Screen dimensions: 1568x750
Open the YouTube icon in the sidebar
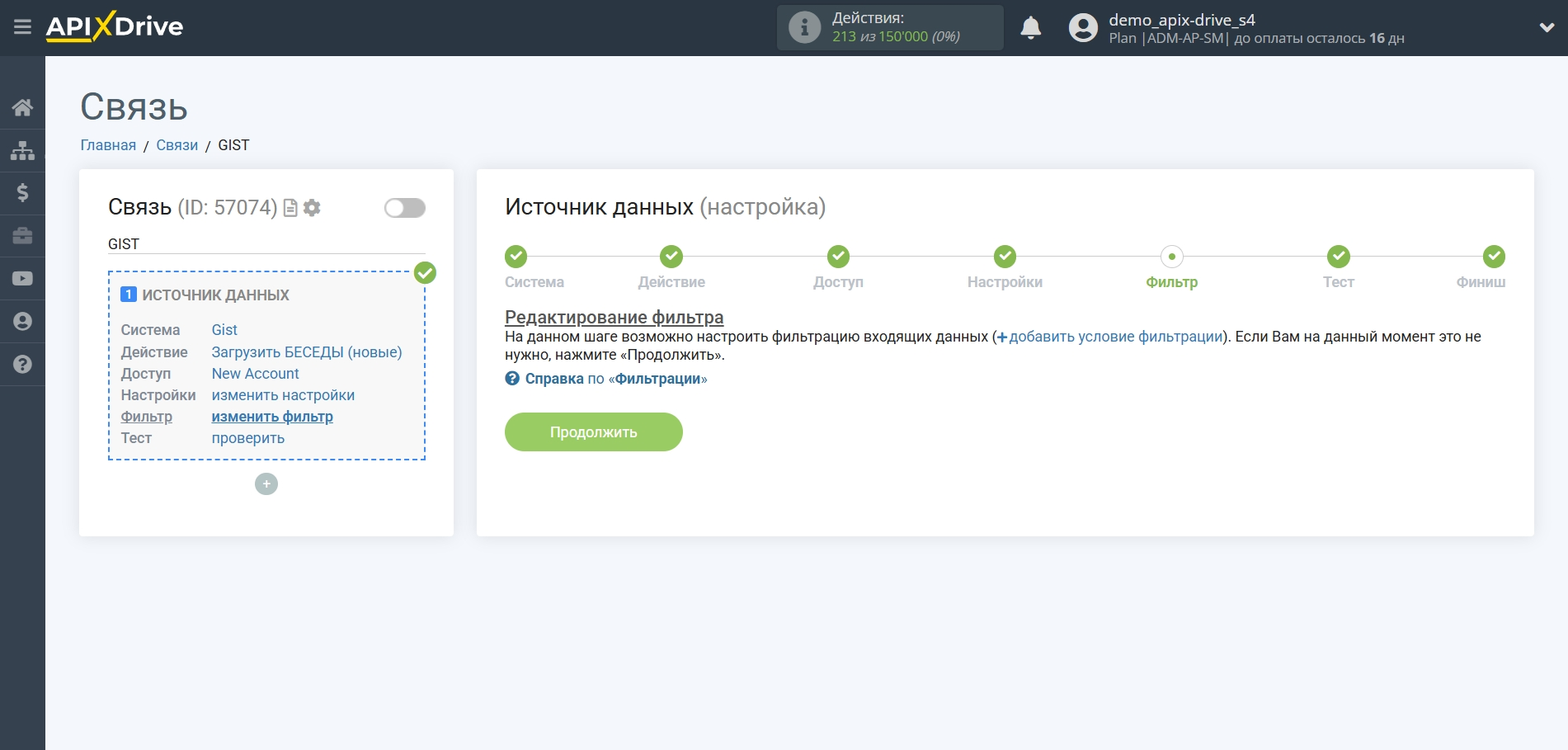(22, 279)
